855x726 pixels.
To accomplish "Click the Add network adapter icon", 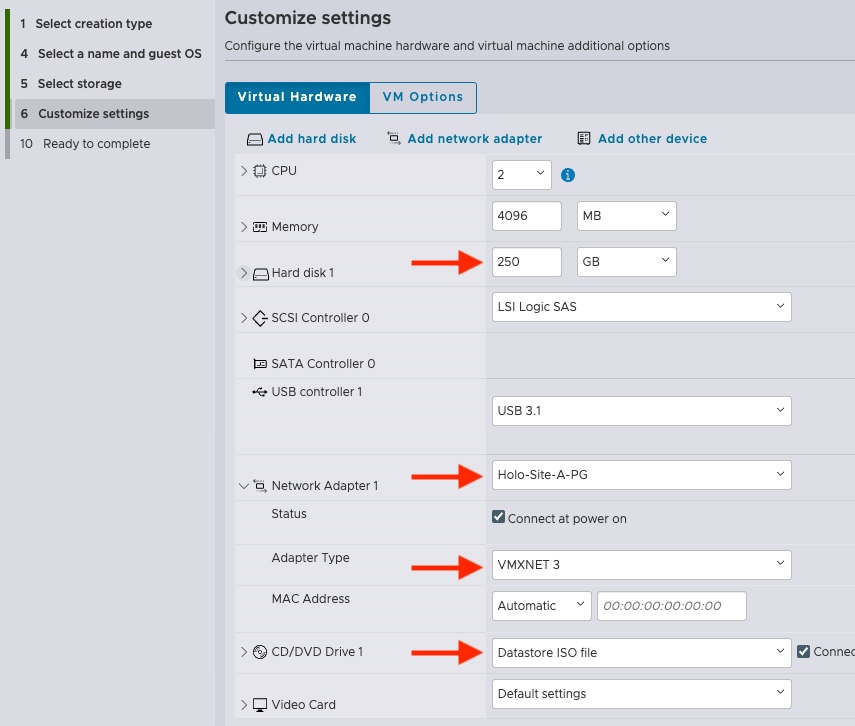I will pyautogui.click(x=394, y=139).
